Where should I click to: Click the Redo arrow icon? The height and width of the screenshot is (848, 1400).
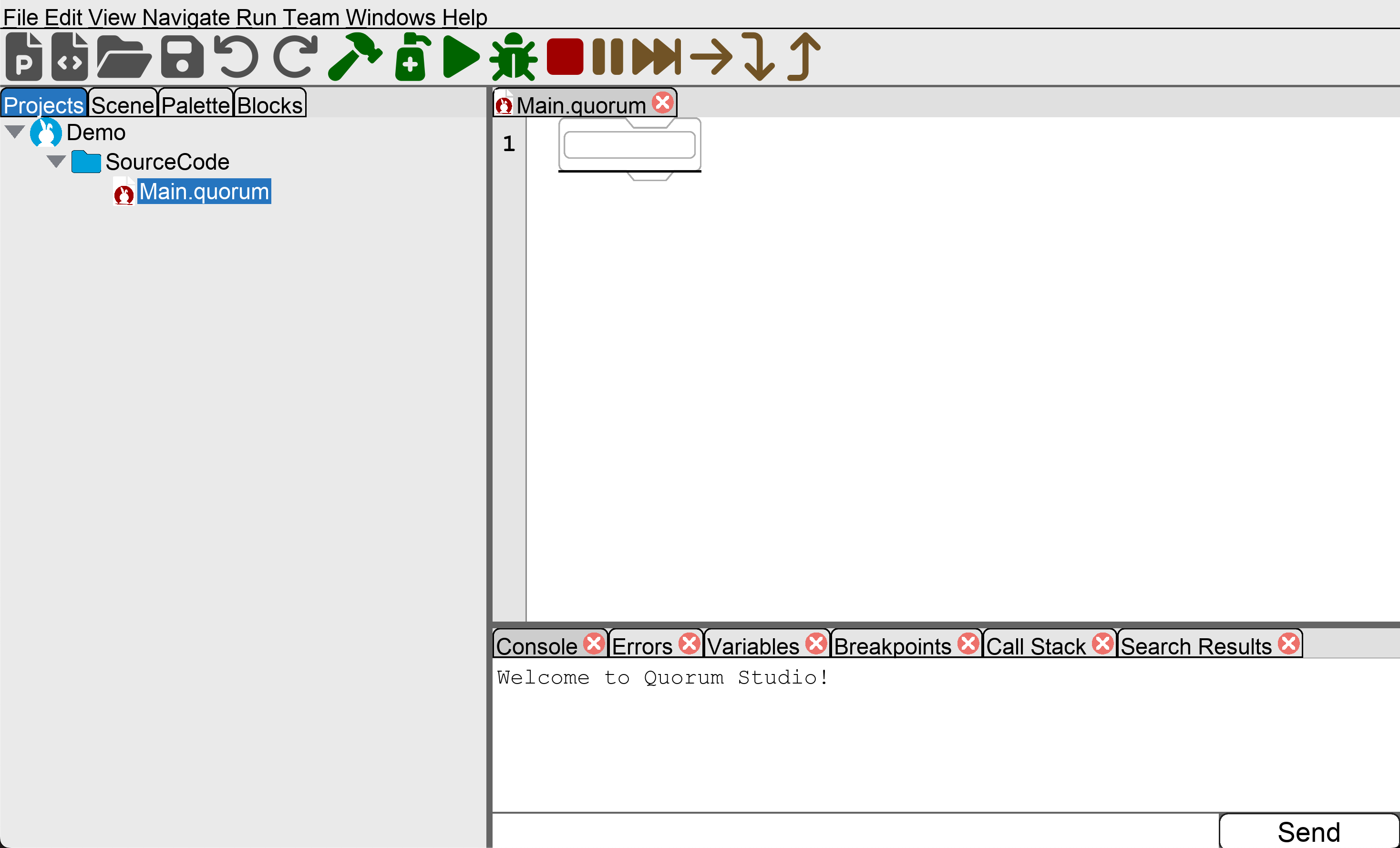(x=295, y=56)
